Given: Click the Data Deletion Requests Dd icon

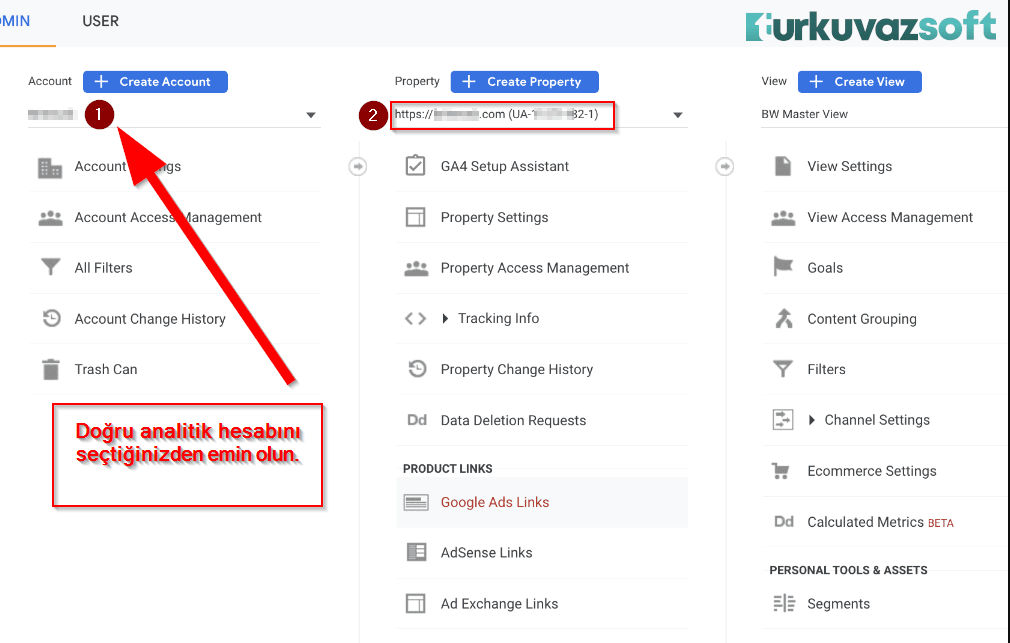Looking at the screenshot, I should click(x=417, y=420).
